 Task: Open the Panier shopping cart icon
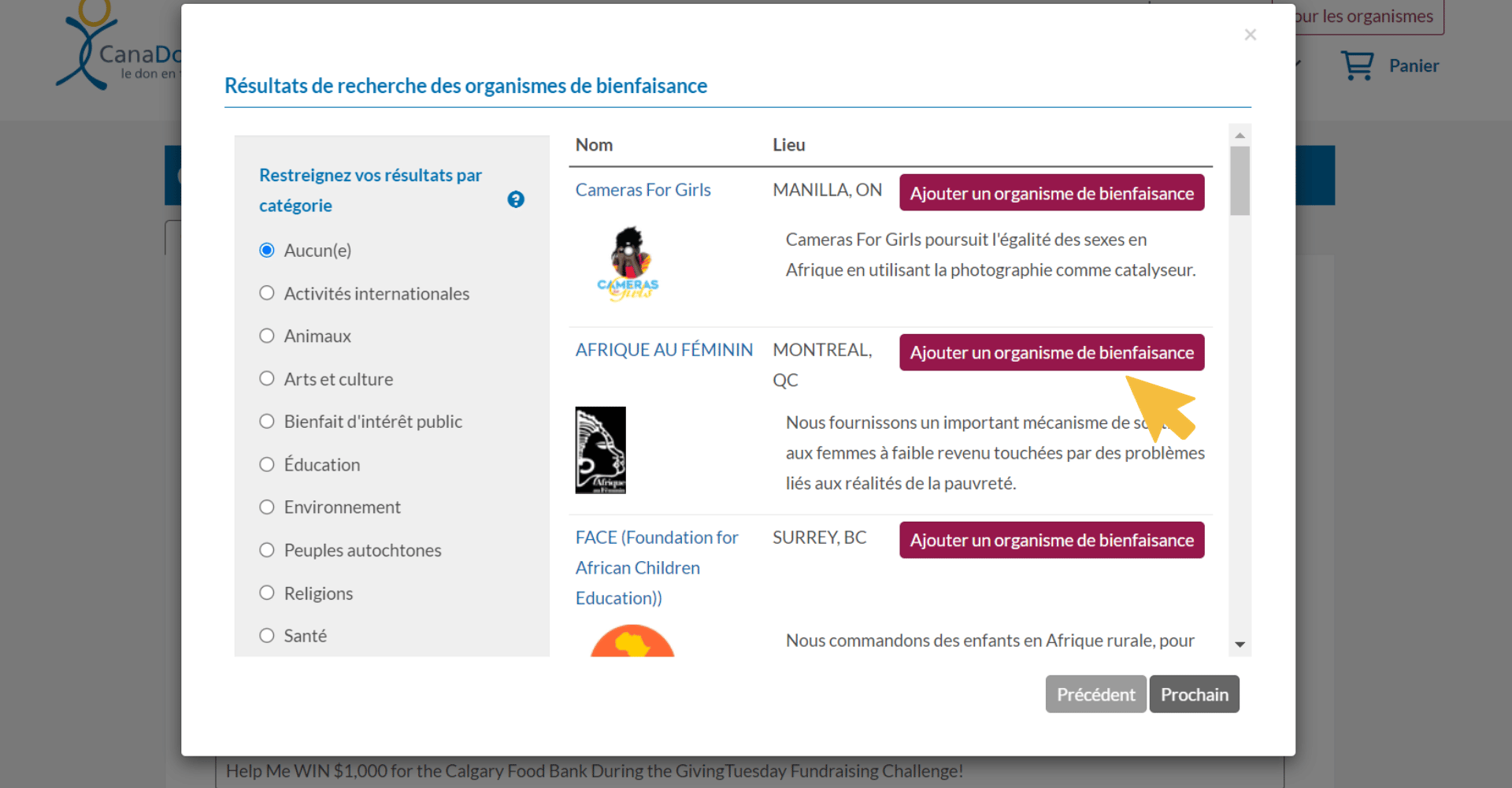pyautogui.click(x=1357, y=65)
